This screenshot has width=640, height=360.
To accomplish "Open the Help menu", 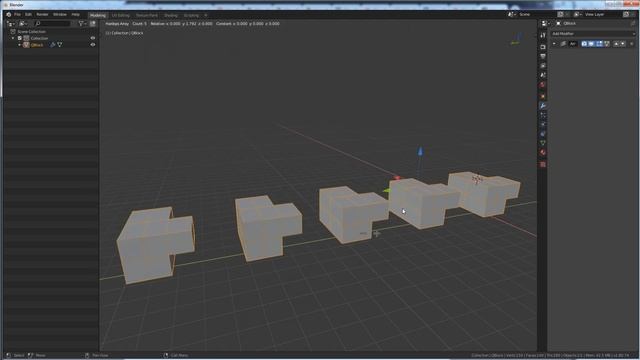I will point(76,14).
